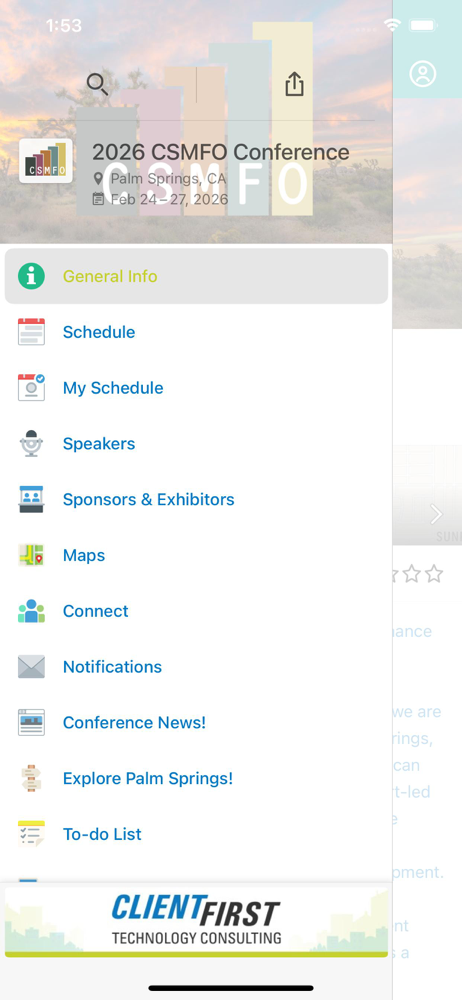The width and height of the screenshot is (462, 1000).
Task: Tap the share icon in header
Action: [294, 84]
